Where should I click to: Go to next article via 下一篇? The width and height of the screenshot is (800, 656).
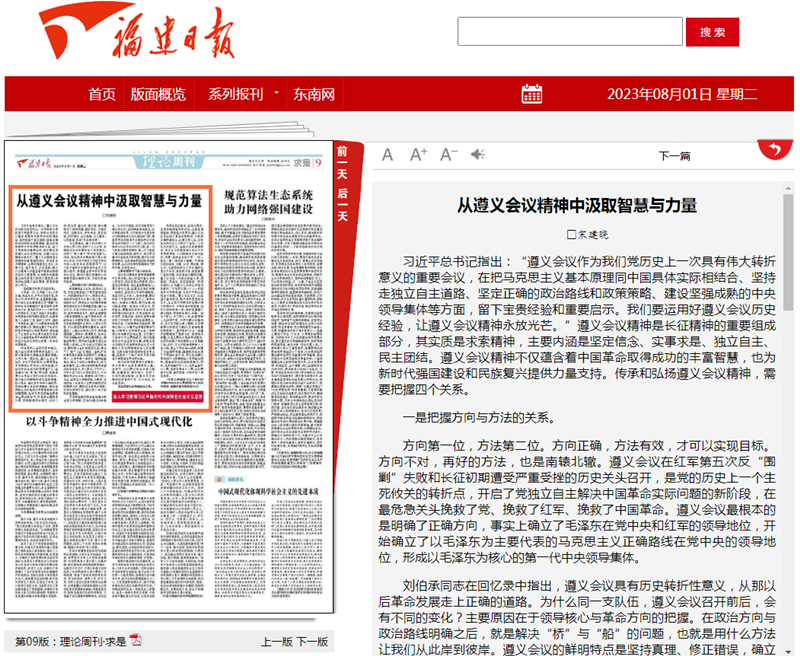pyautogui.click(x=674, y=156)
